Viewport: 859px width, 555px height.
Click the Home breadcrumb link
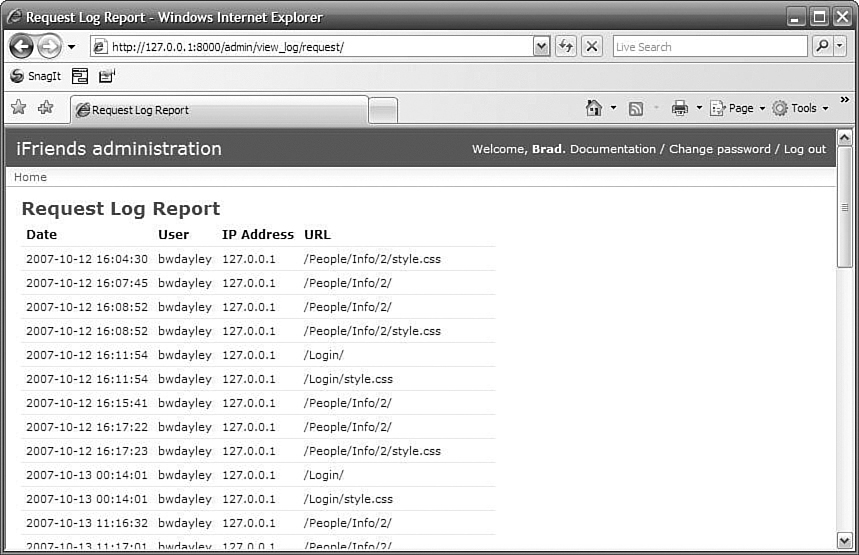click(x=30, y=177)
